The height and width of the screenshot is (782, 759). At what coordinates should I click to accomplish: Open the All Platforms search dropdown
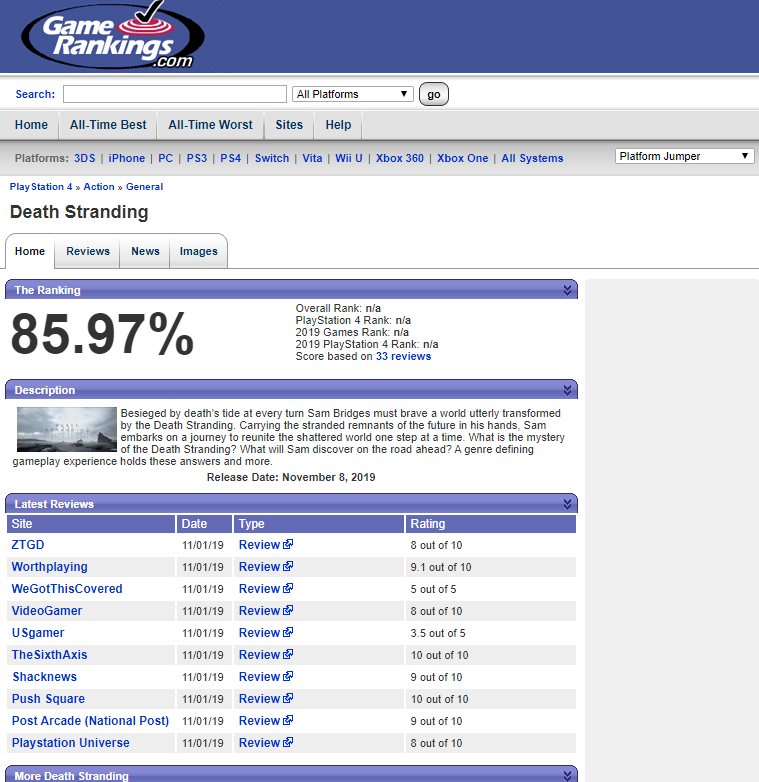click(x=353, y=94)
